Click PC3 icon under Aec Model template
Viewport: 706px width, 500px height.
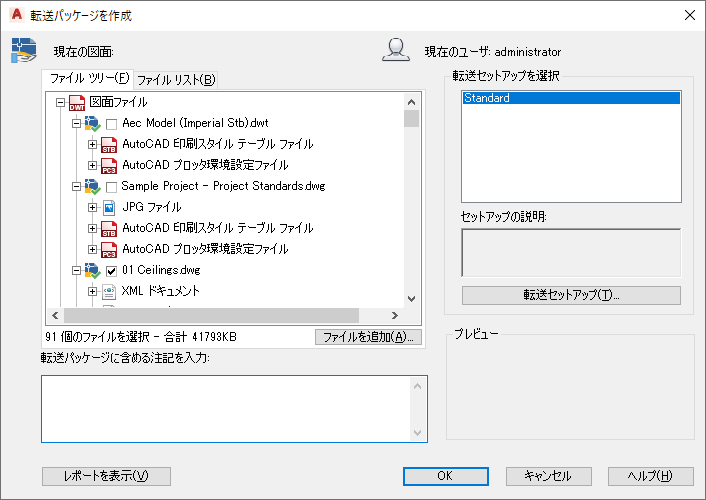pos(109,166)
